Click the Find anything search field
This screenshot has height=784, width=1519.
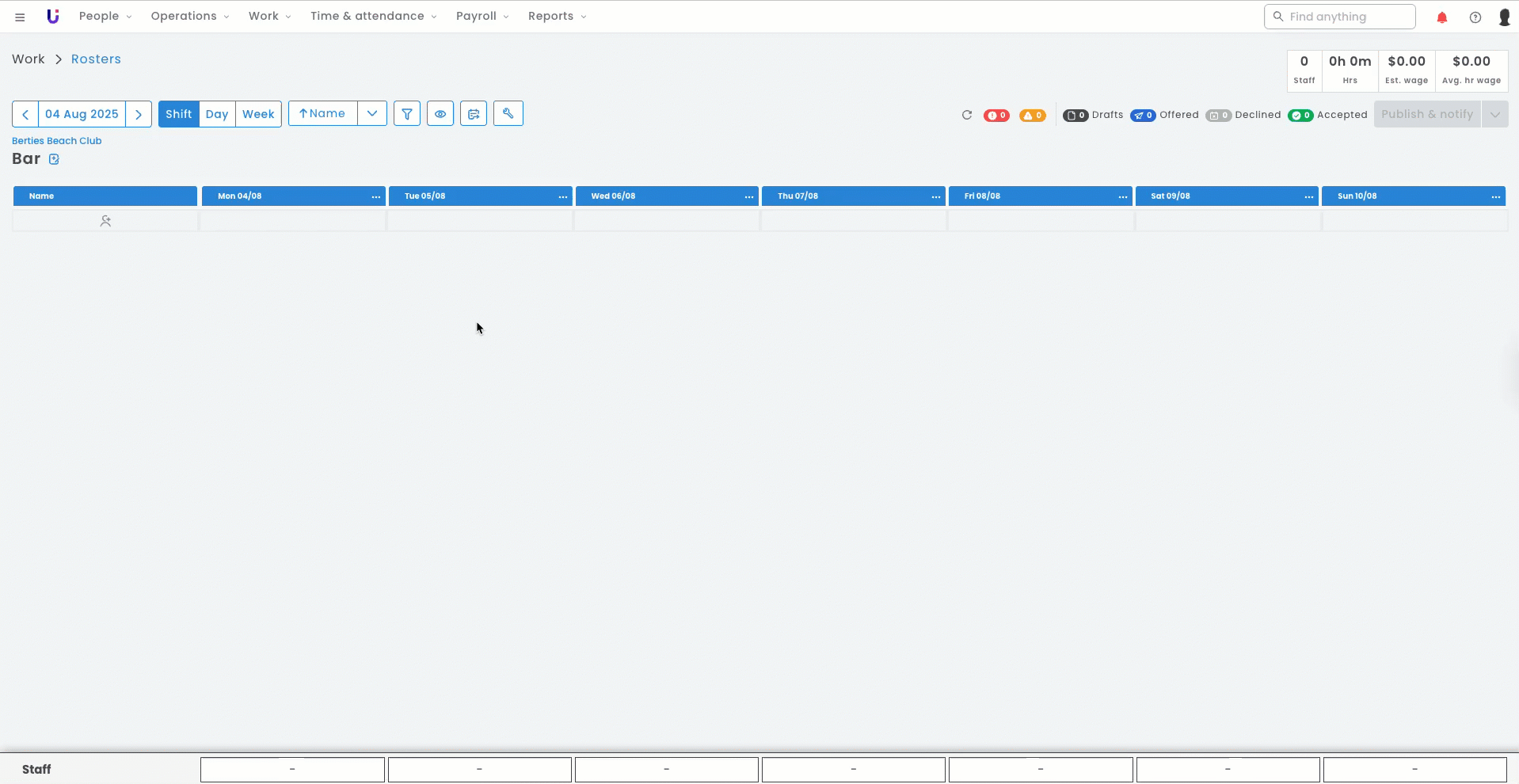click(1340, 17)
